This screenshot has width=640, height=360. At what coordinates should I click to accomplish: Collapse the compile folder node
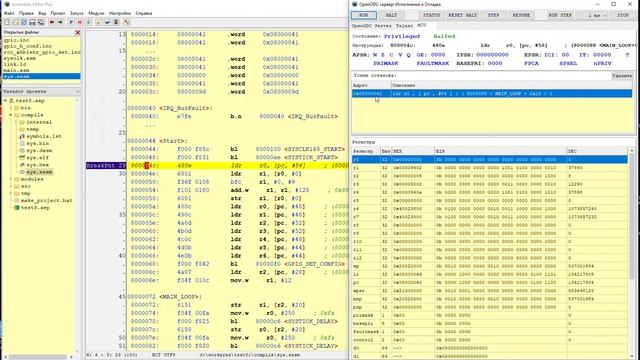(11, 115)
